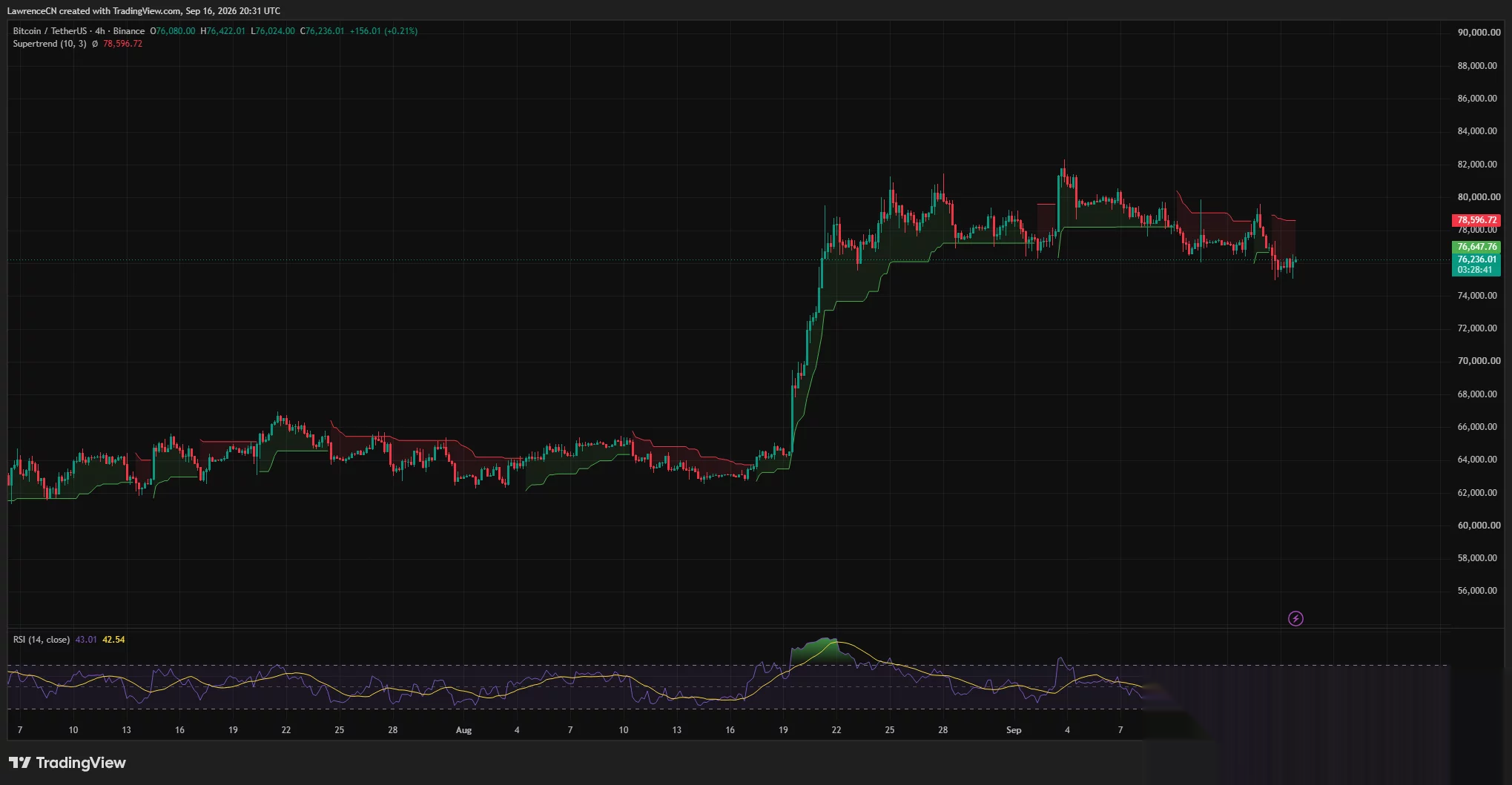Click the close value C76,236.01 in header
Image resolution: width=1512 pixels, height=785 pixels.
(x=322, y=31)
